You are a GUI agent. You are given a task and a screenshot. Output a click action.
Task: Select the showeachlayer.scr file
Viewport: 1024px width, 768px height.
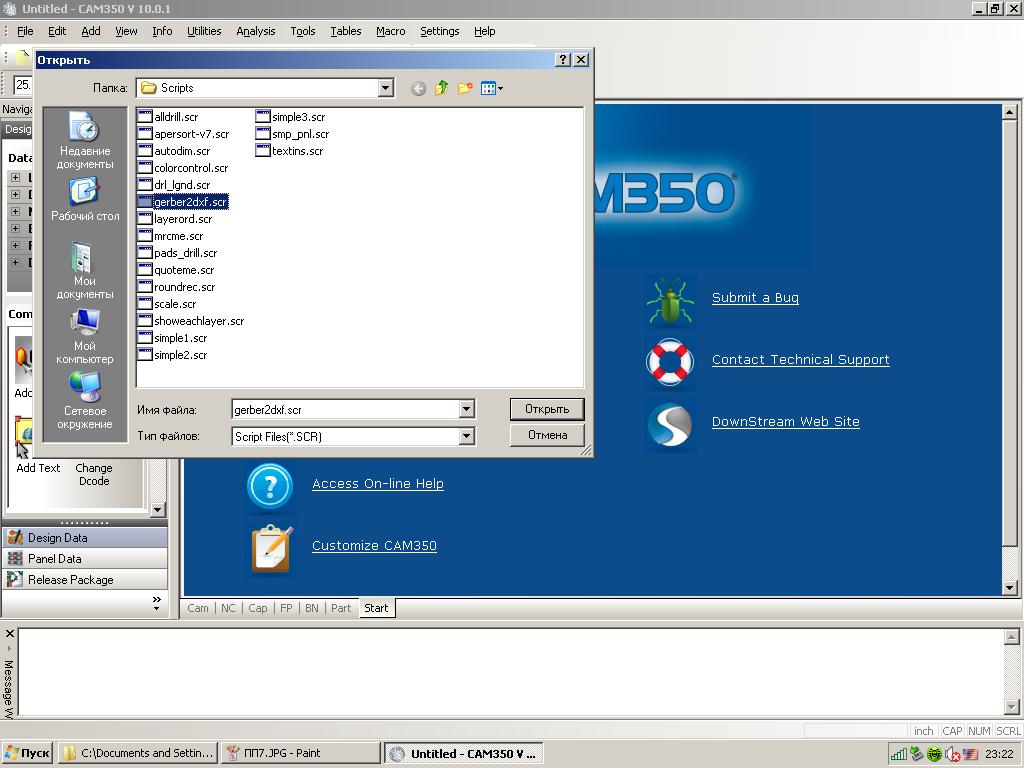191,321
